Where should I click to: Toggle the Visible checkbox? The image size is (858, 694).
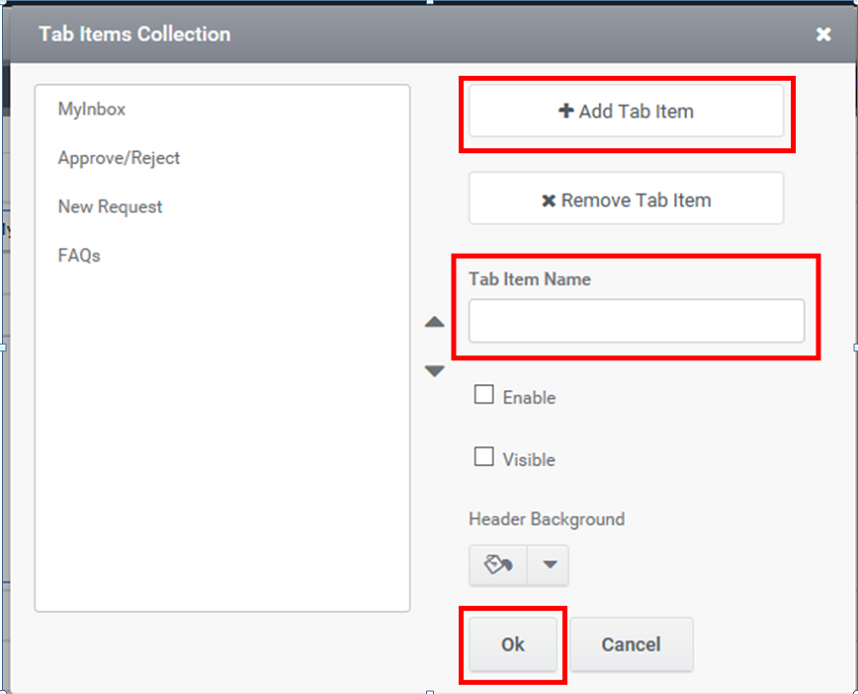[x=484, y=456]
